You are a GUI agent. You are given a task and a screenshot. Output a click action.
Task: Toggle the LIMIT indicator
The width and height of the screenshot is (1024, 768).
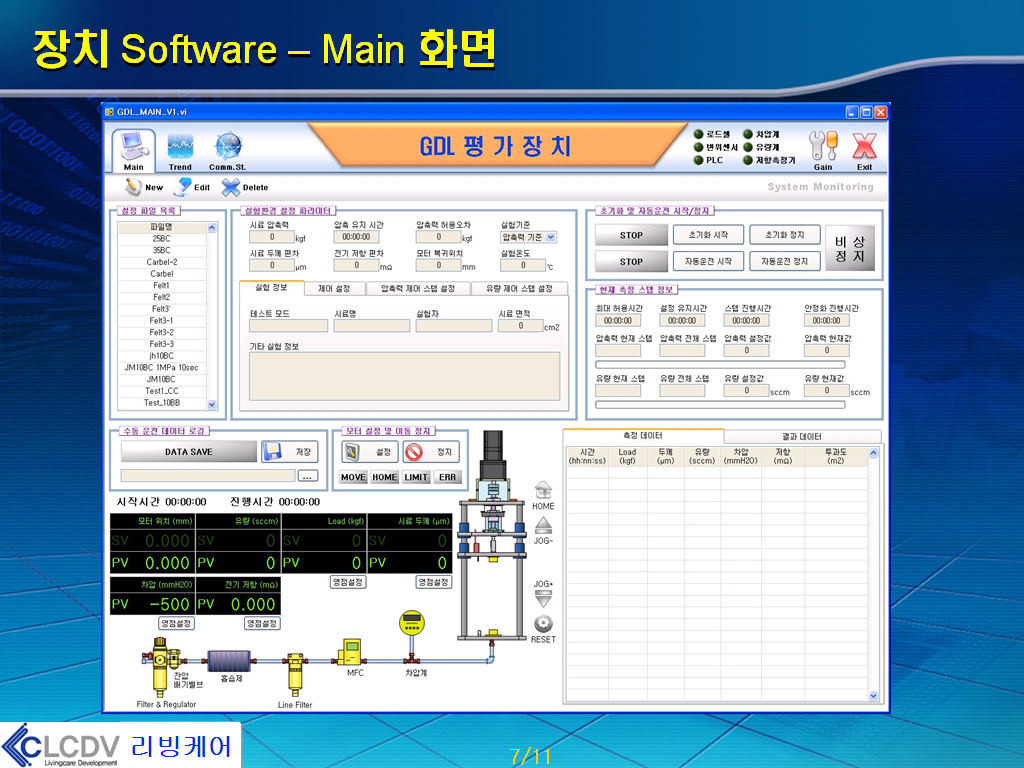tap(416, 477)
